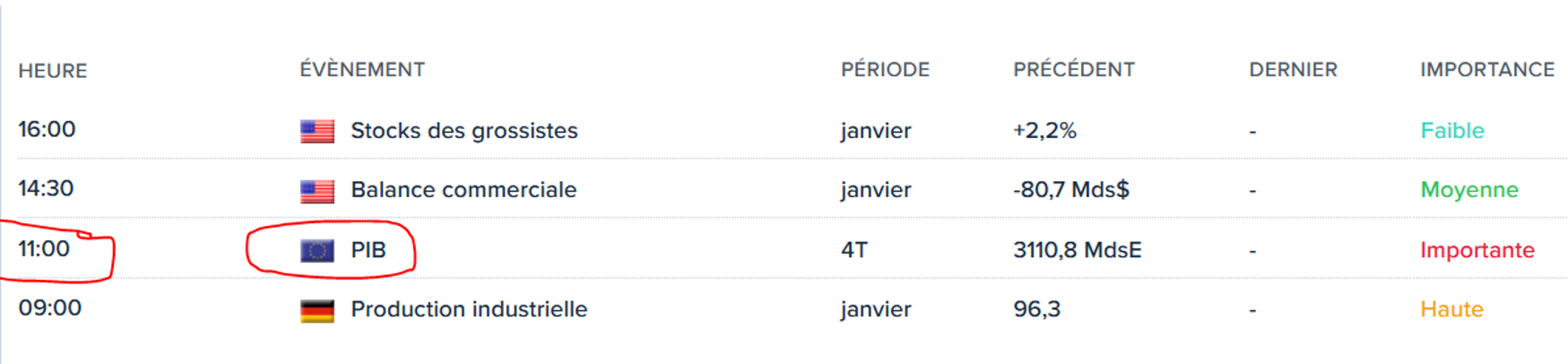1568x364 pixels.
Task: Click the 11:00 time entry
Action: click(x=44, y=248)
